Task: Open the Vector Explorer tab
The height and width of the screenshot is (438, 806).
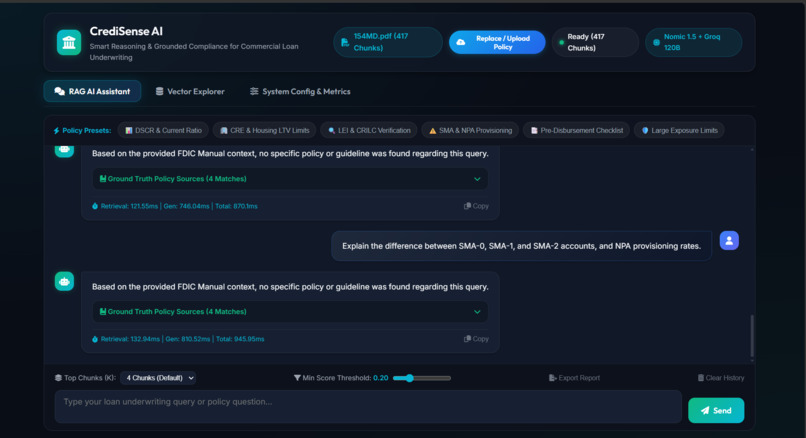Action: (190, 92)
